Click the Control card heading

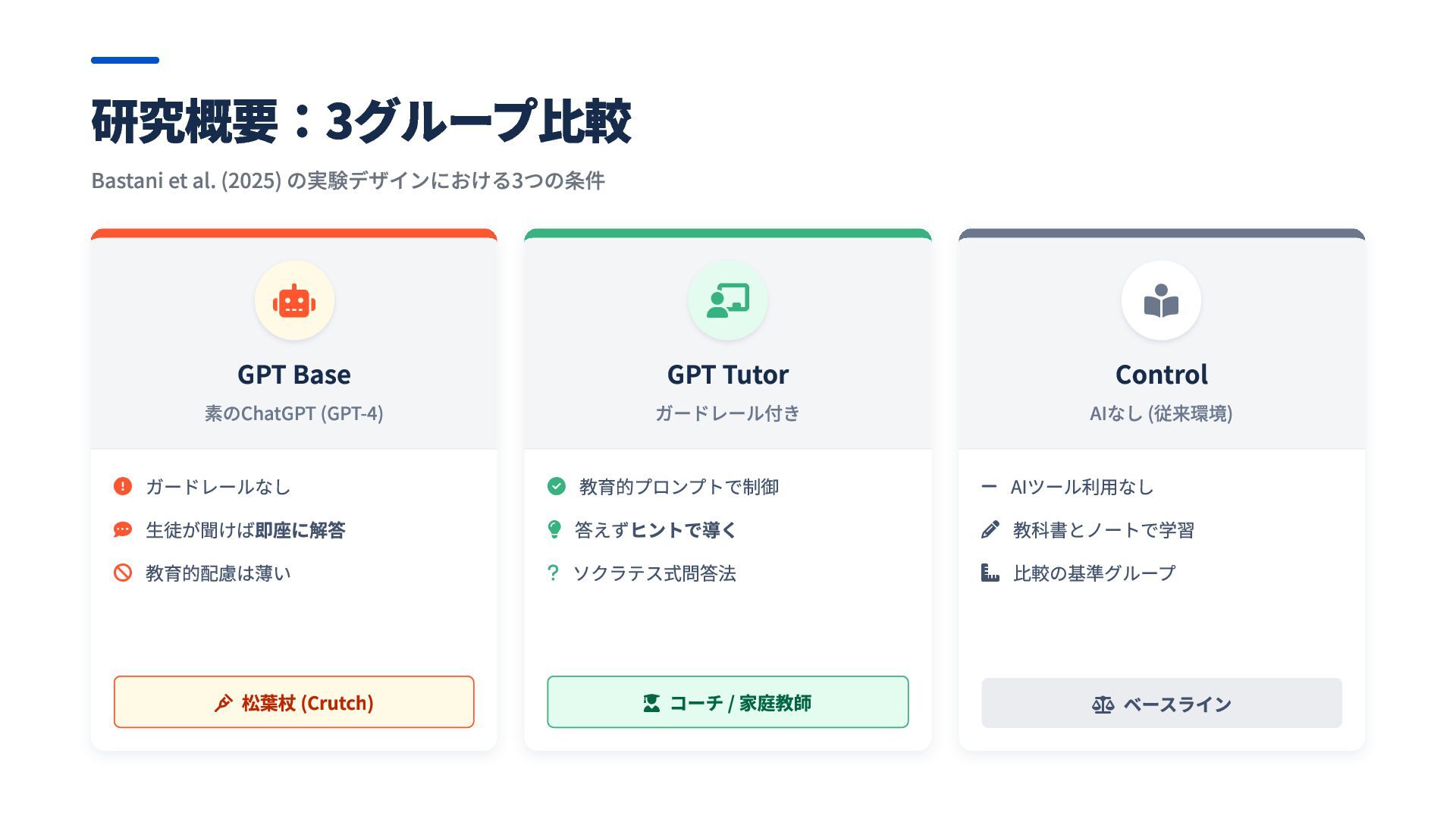pyautogui.click(x=1161, y=375)
